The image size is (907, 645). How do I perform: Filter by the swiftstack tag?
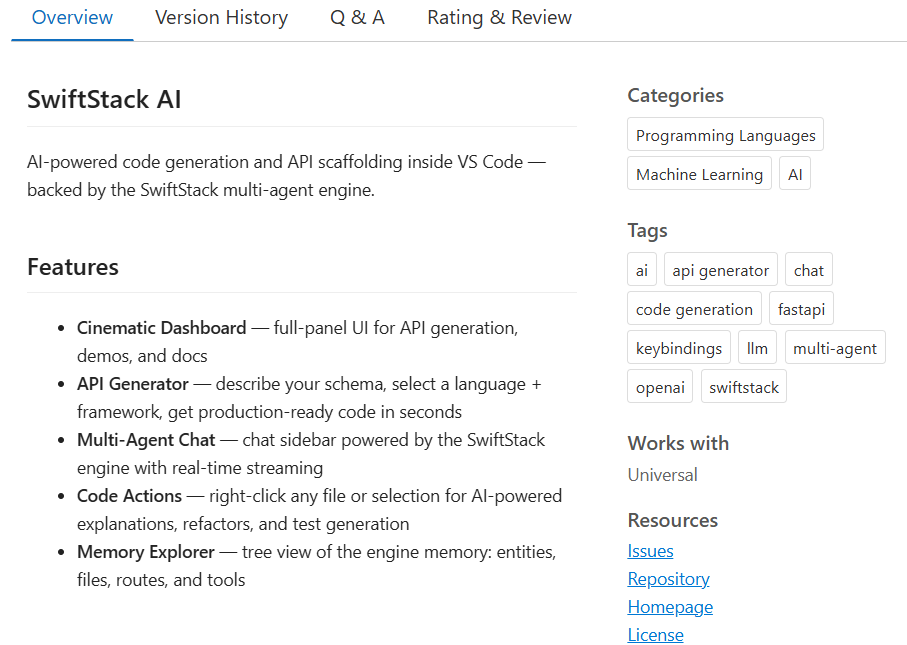[743, 386]
